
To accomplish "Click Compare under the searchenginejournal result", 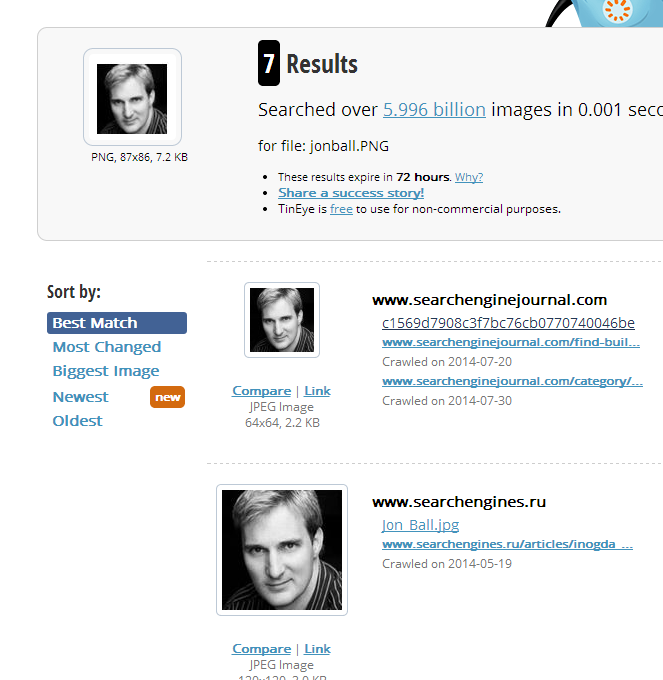I will [261, 391].
